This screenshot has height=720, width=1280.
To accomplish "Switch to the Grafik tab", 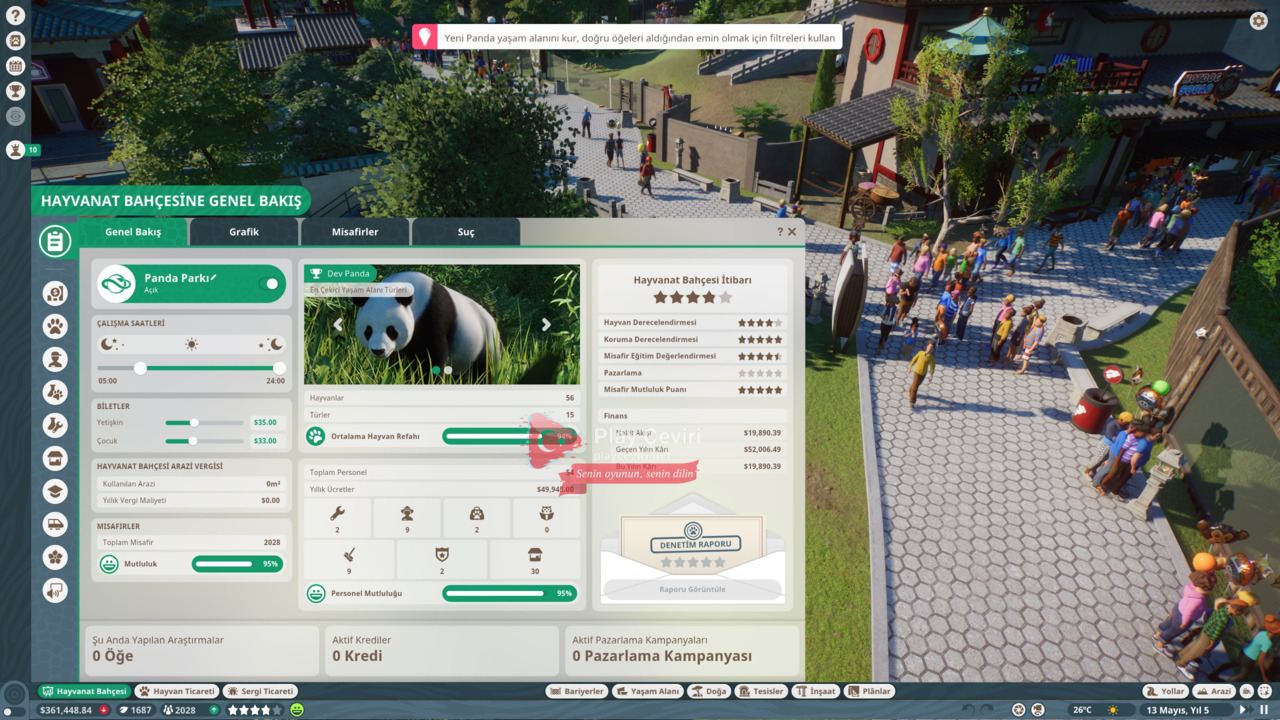I will coord(244,232).
